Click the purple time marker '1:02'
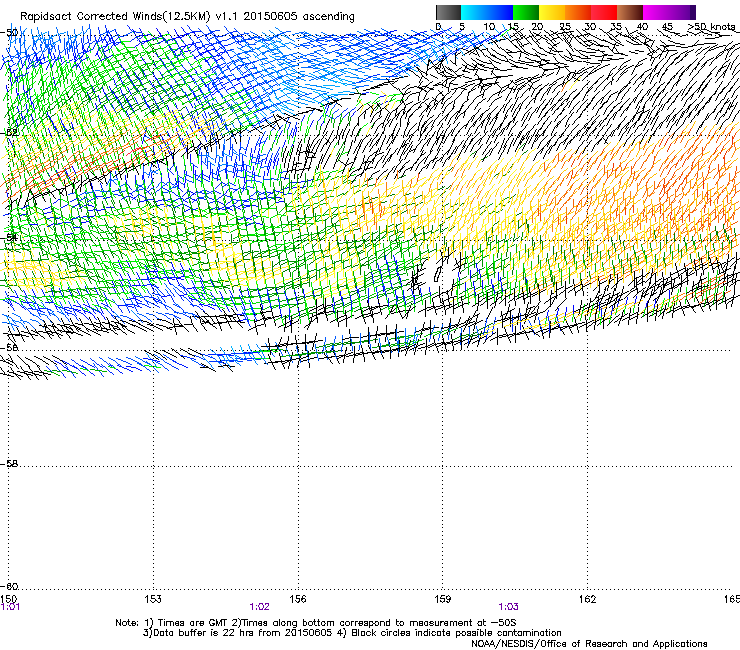The width and height of the screenshot is (740, 650). click(260, 607)
